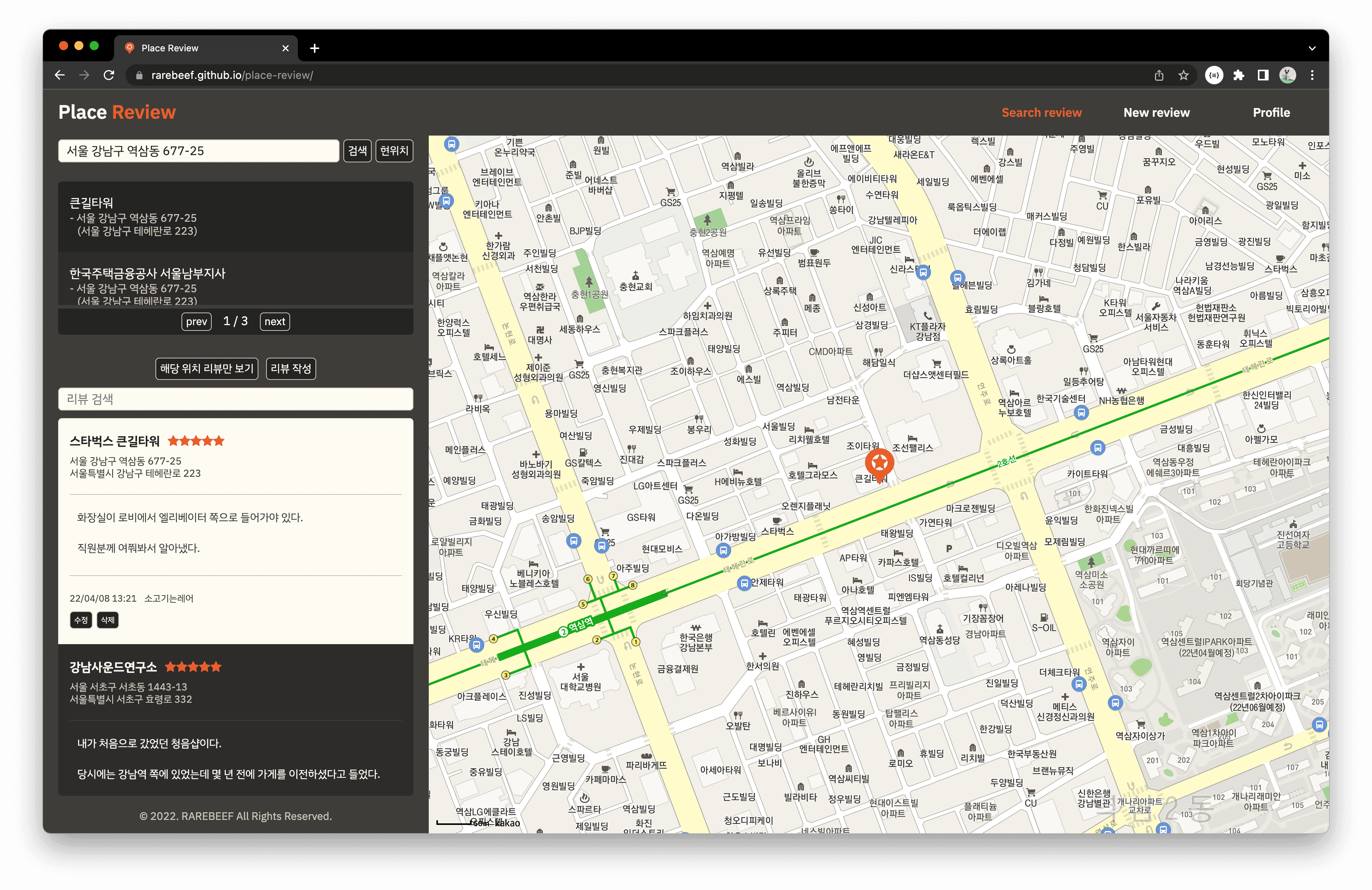This screenshot has height=890, width=1372.
Task: Click the Place Review logo title
Action: click(x=117, y=112)
